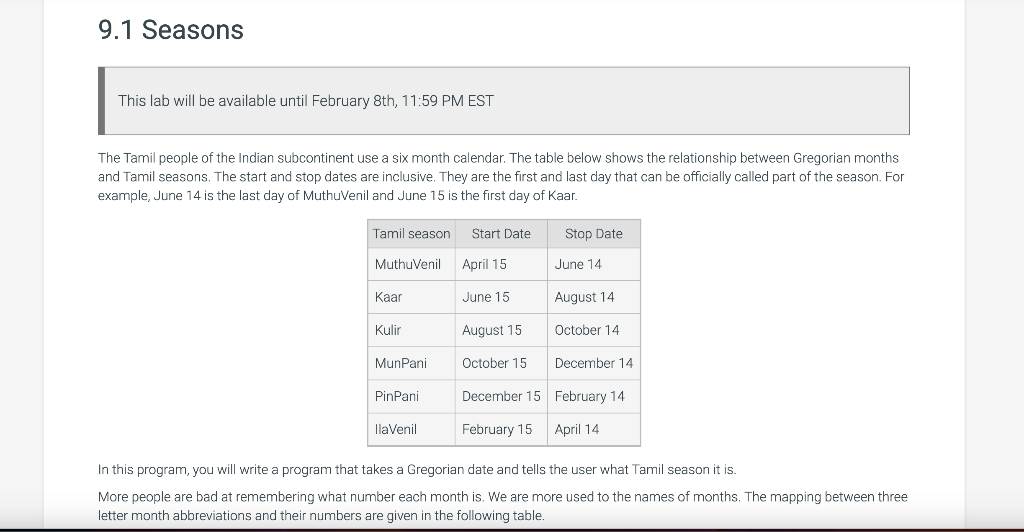This screenshot has height=532, width=1024.
Task: Select the "Stop Date" column header
Action: point(594,234)
